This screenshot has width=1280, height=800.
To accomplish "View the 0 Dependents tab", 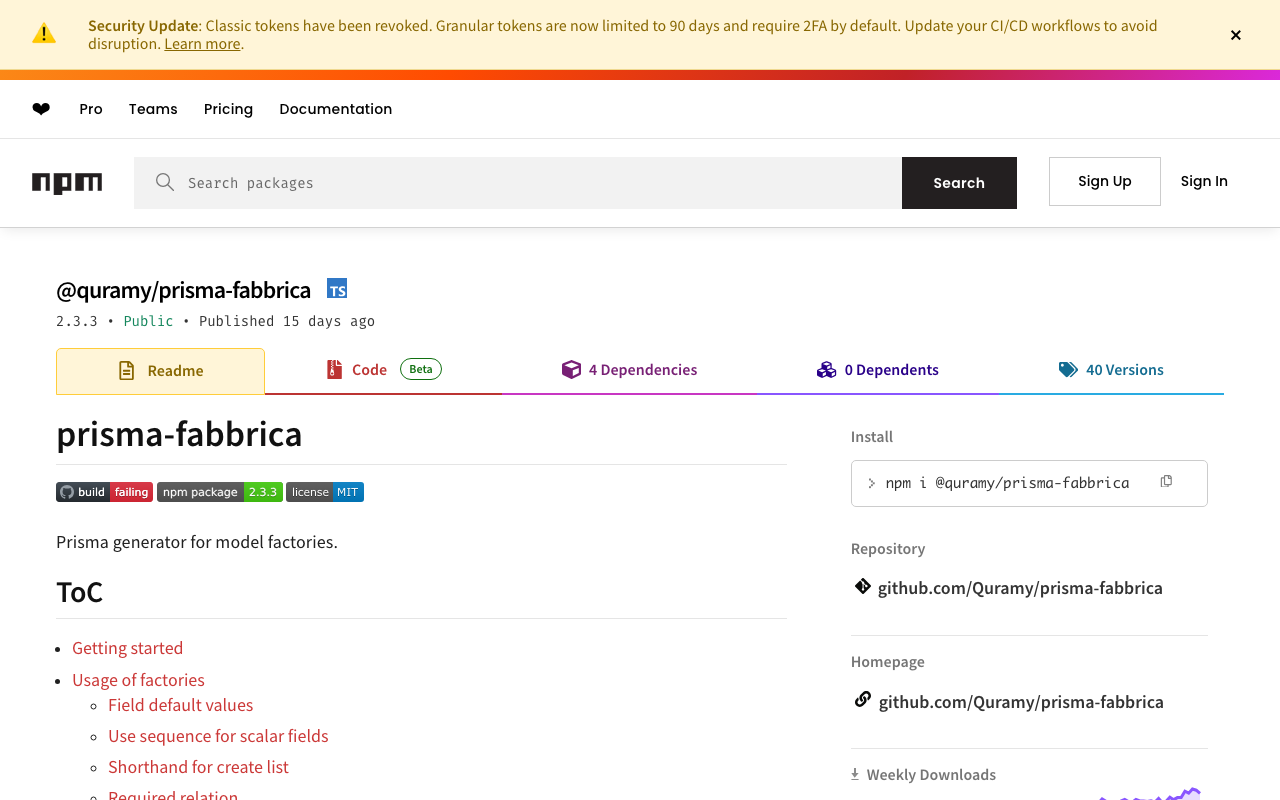I will (x=878, y=370).
